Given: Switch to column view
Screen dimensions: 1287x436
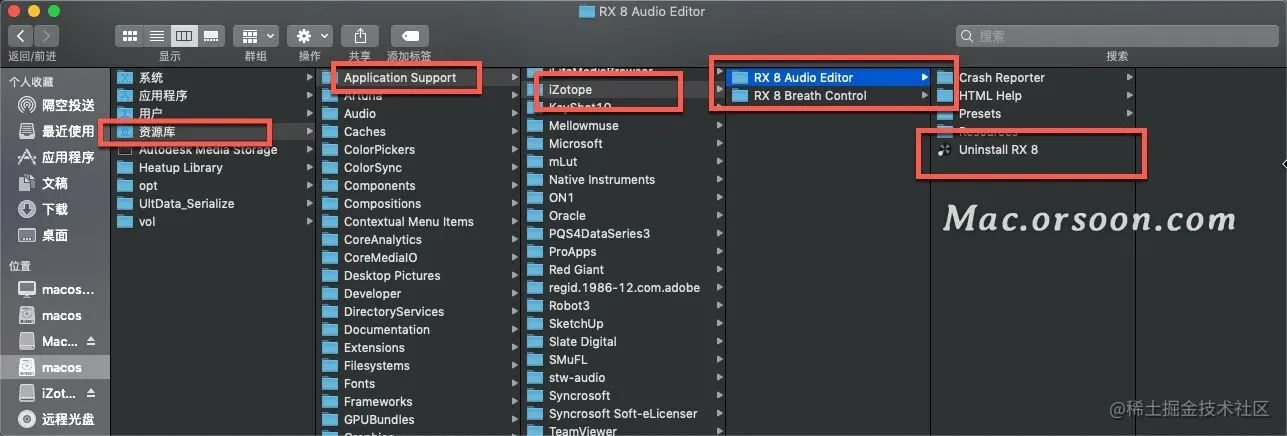Looking at the screenshot, I should pyautogui.click(x=183, y=36).
